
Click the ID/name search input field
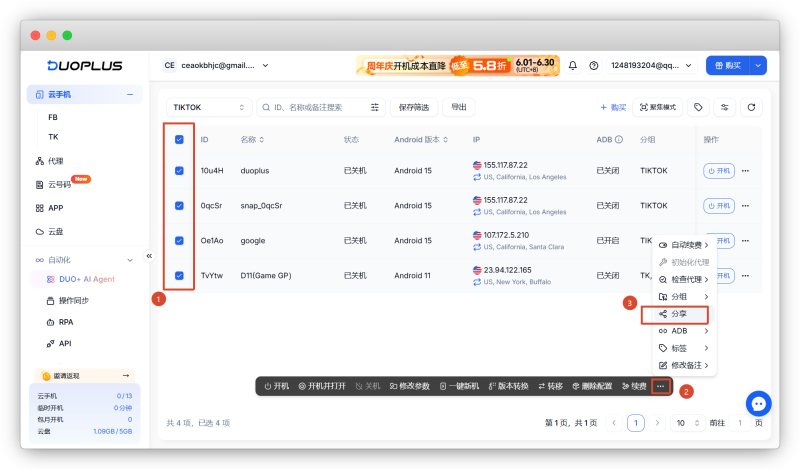click(x=314, y=107)
